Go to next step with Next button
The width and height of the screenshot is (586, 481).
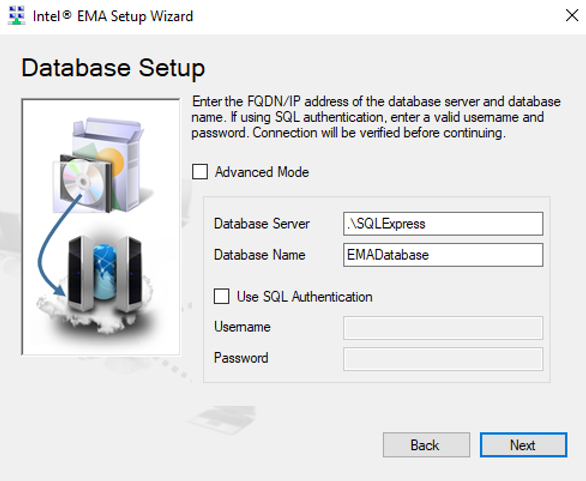click(x=523, y=445)
